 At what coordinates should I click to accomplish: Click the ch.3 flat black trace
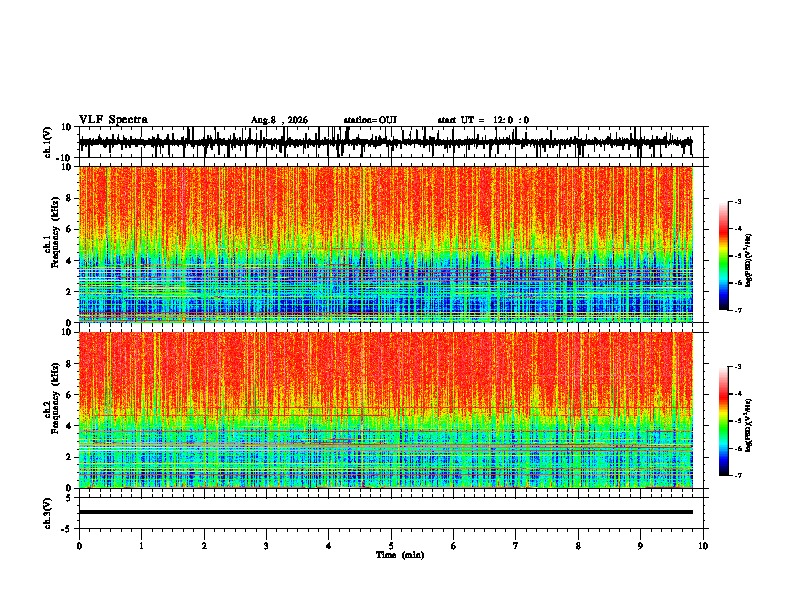[385, 512]
